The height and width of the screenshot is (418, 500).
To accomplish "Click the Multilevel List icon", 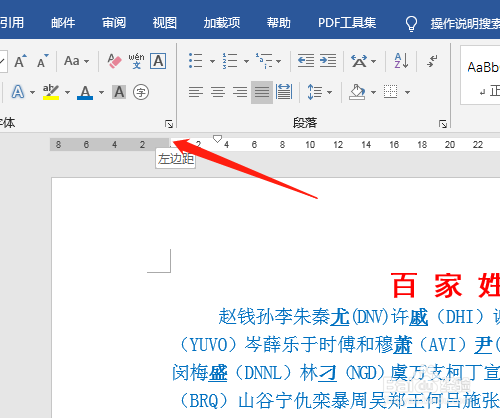I will [264, 61].
